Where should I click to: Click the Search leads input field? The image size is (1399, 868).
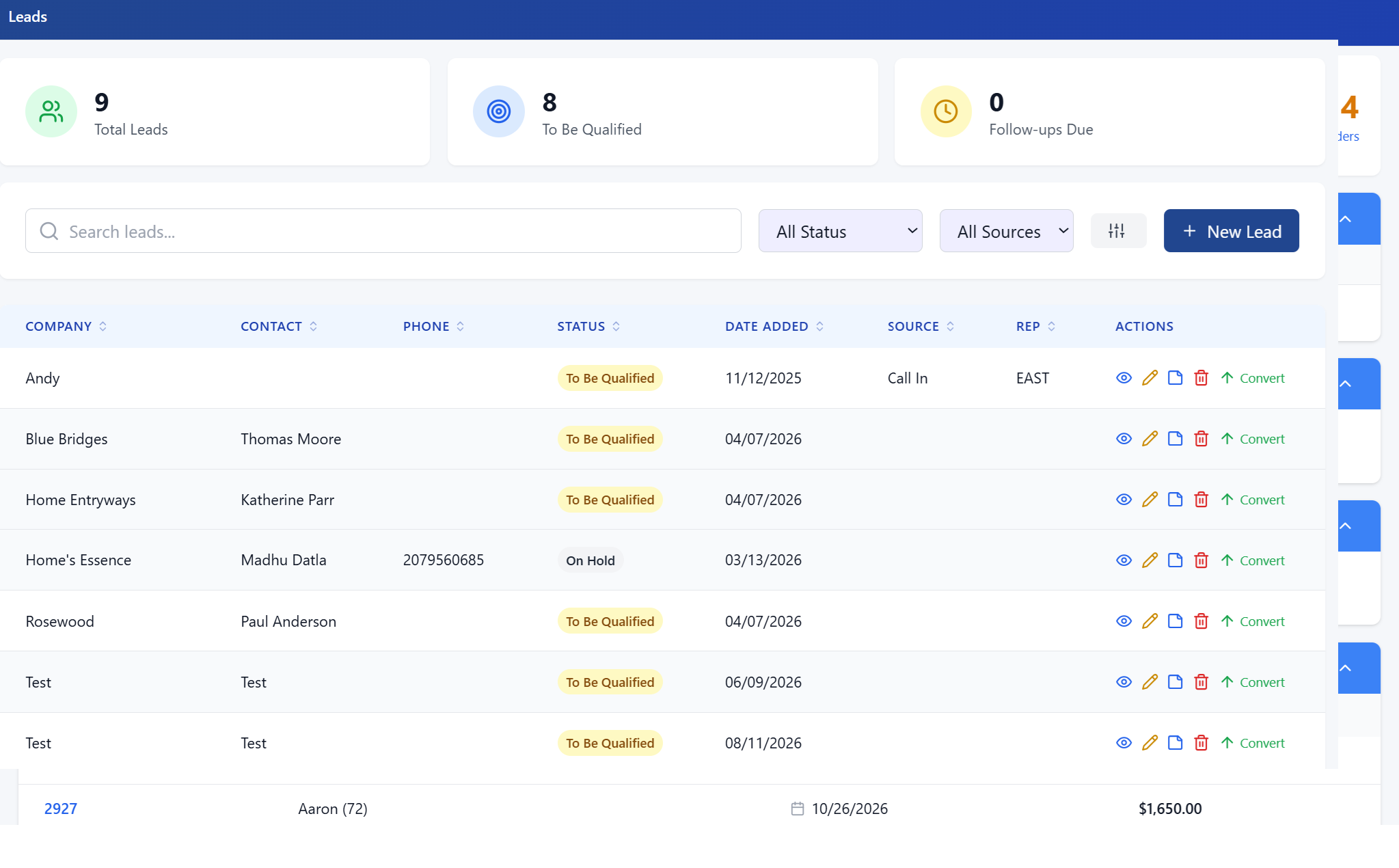pos(383,231)
